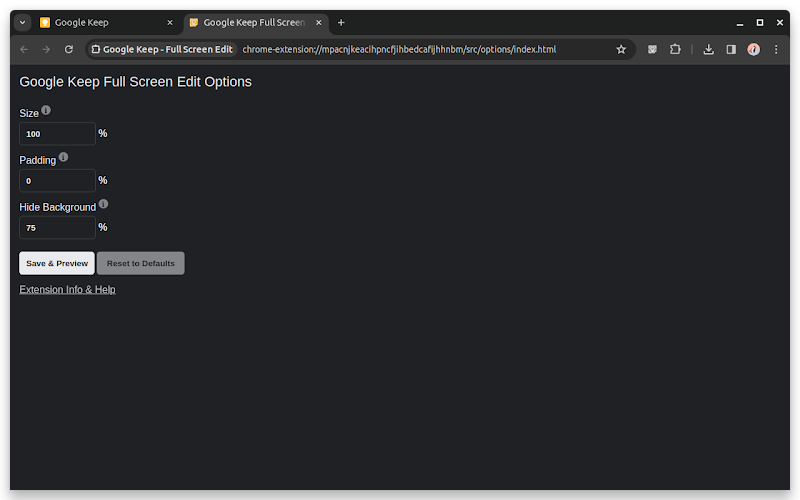Click the Hide Background info icon
Image resolution: width=800 pixels, height=500 pixels.
click(x=104, y=204)
